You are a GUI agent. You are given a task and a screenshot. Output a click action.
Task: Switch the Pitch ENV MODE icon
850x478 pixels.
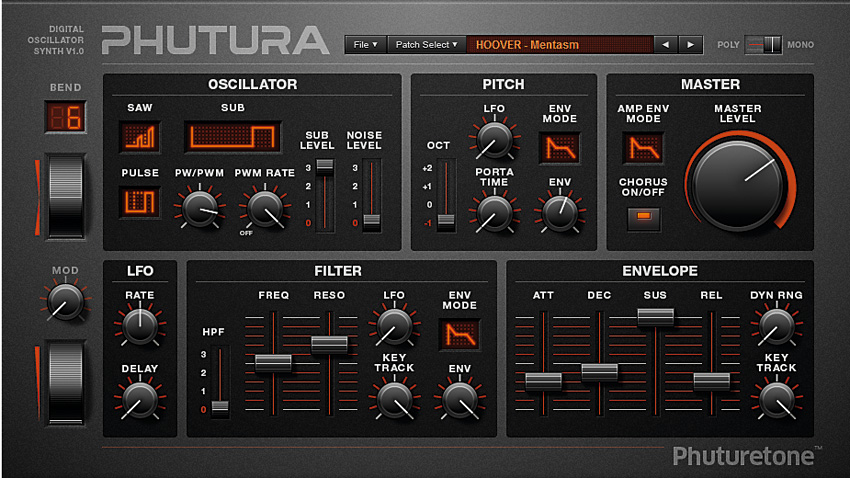[x=560, y=148]
